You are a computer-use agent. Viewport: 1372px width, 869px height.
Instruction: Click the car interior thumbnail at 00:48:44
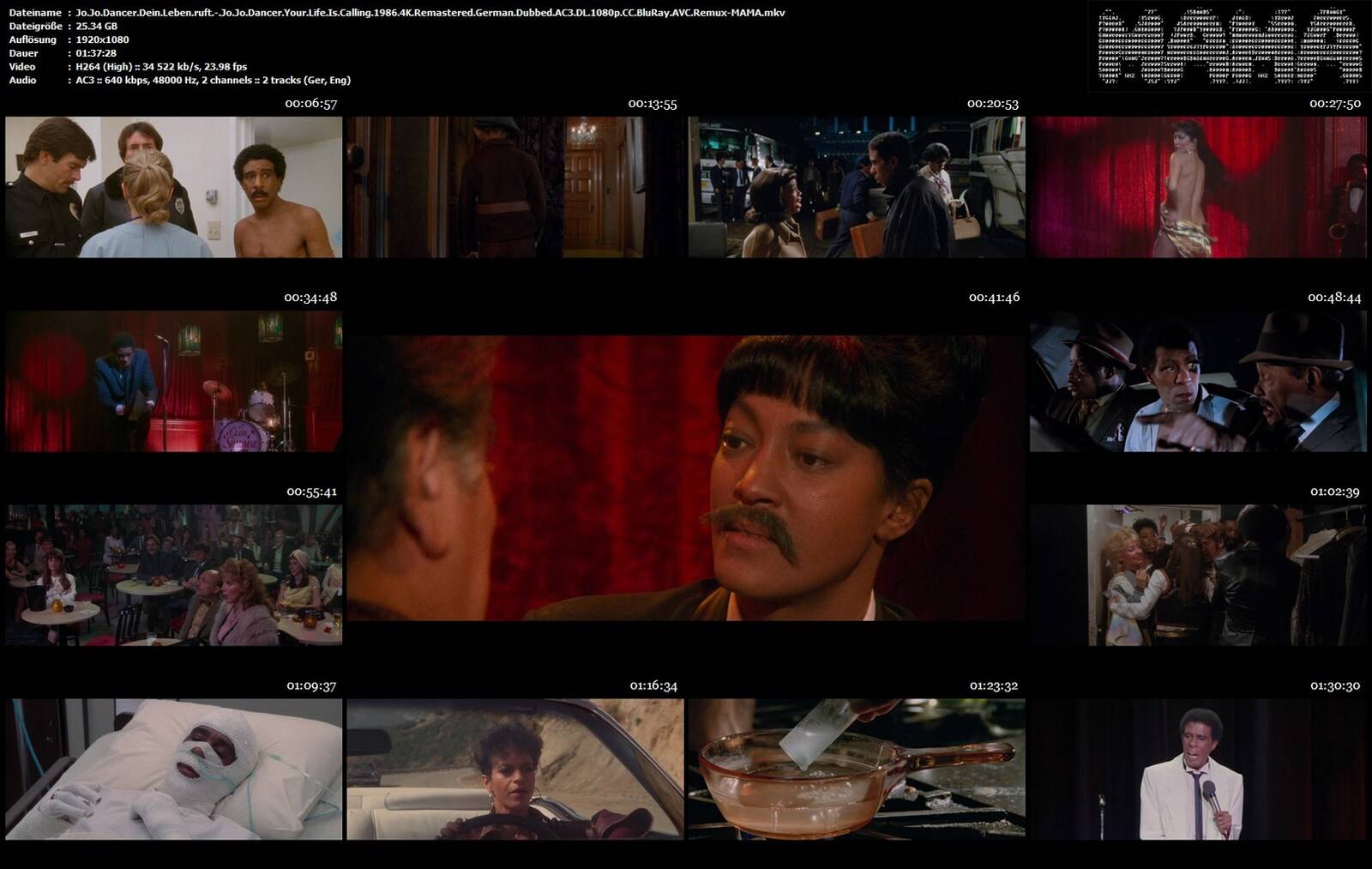click(1199, 382)
